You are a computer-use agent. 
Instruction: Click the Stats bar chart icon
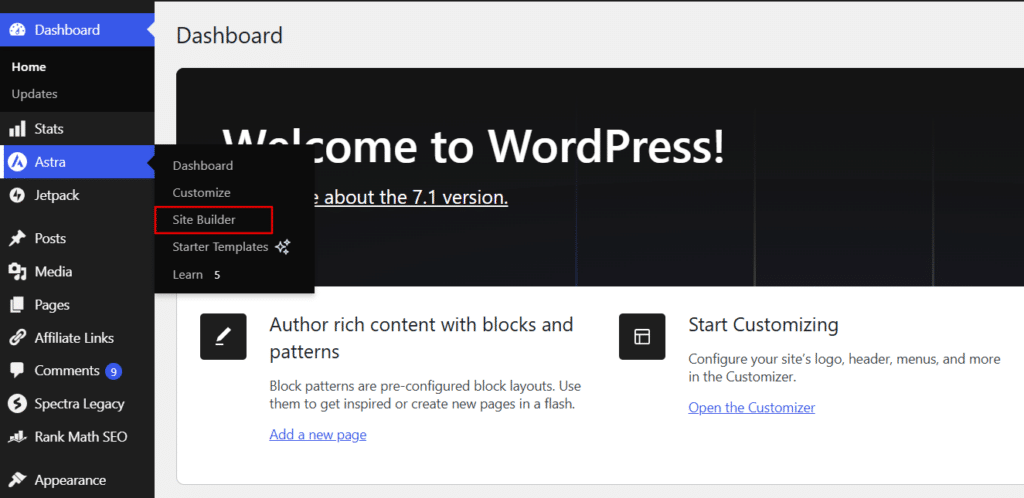[17, 129]
